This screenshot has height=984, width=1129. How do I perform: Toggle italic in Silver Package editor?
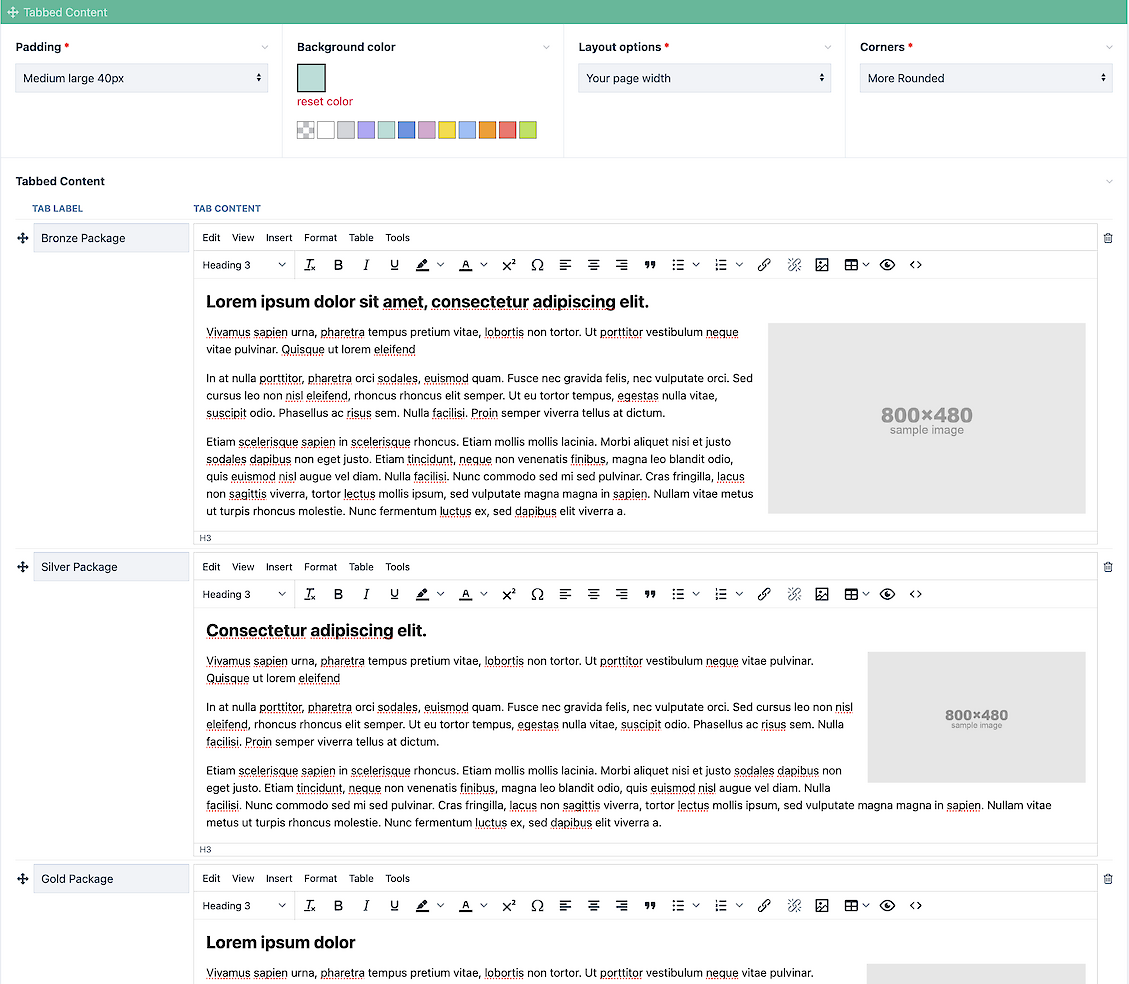(x=366, y=594)
